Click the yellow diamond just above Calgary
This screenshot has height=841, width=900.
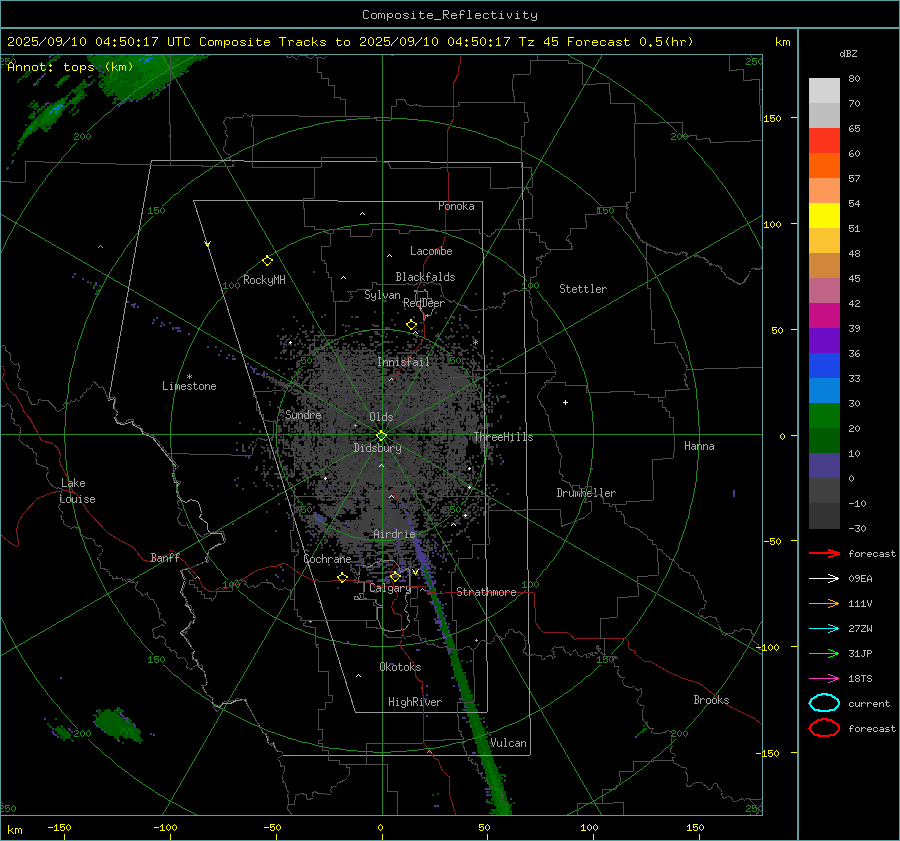(x=395, y=576)
